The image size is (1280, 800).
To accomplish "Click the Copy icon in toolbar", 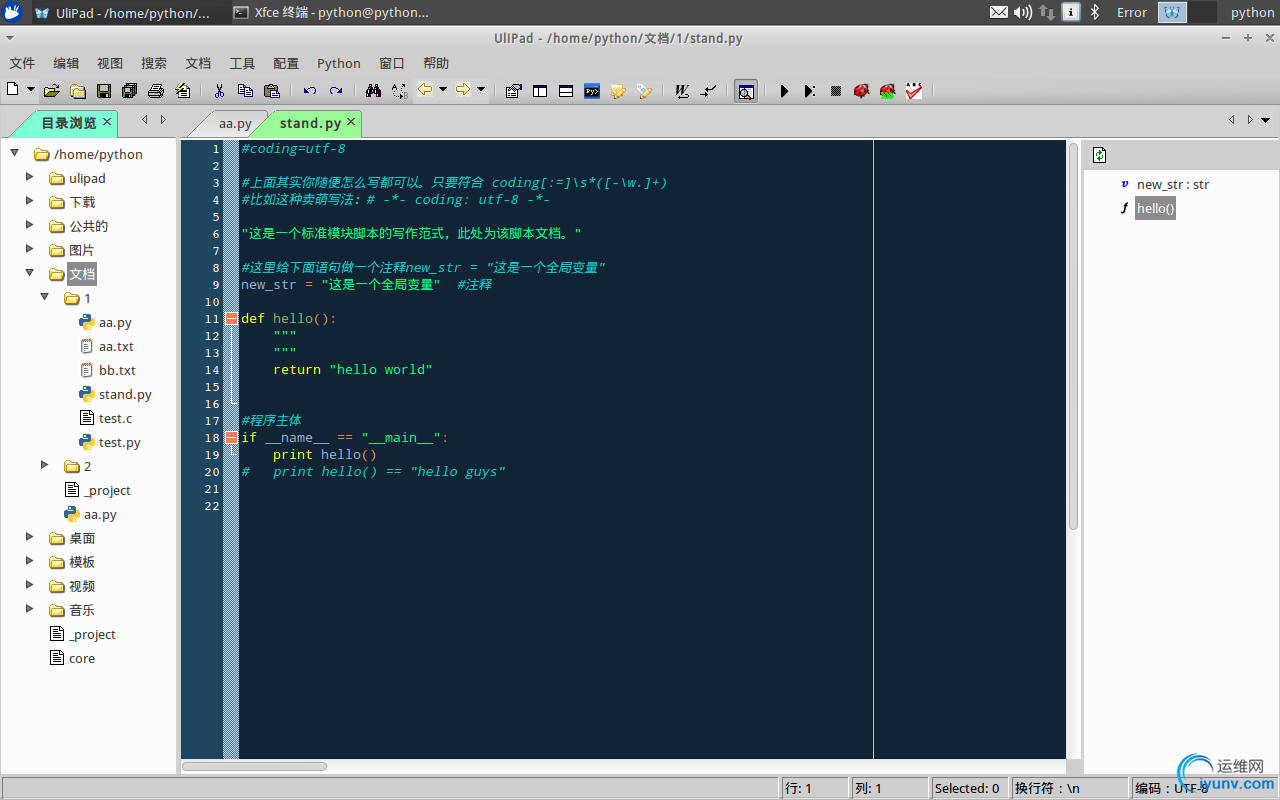I will point(245,91).
